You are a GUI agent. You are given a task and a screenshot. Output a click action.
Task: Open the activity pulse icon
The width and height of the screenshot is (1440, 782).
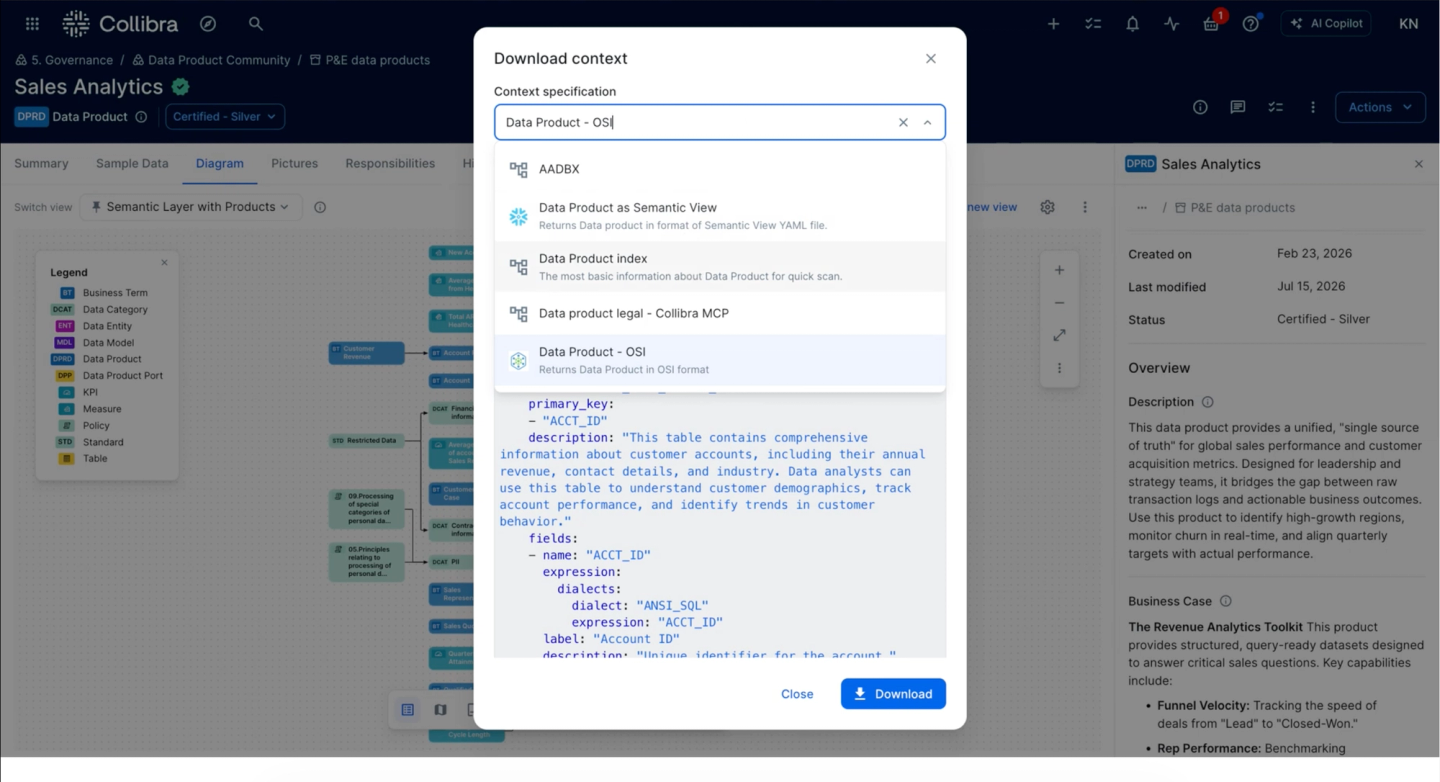pyautogui.click(x=1172, y=24)
